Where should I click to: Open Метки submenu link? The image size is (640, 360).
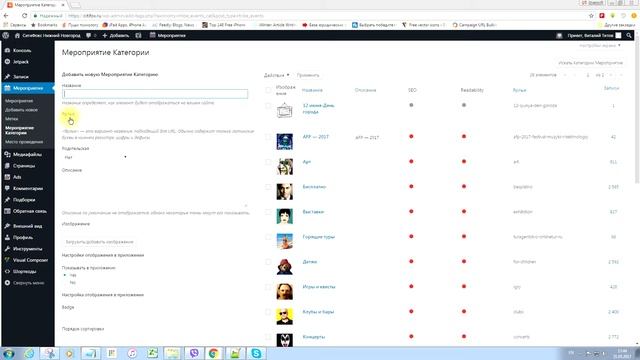(12, 119)
